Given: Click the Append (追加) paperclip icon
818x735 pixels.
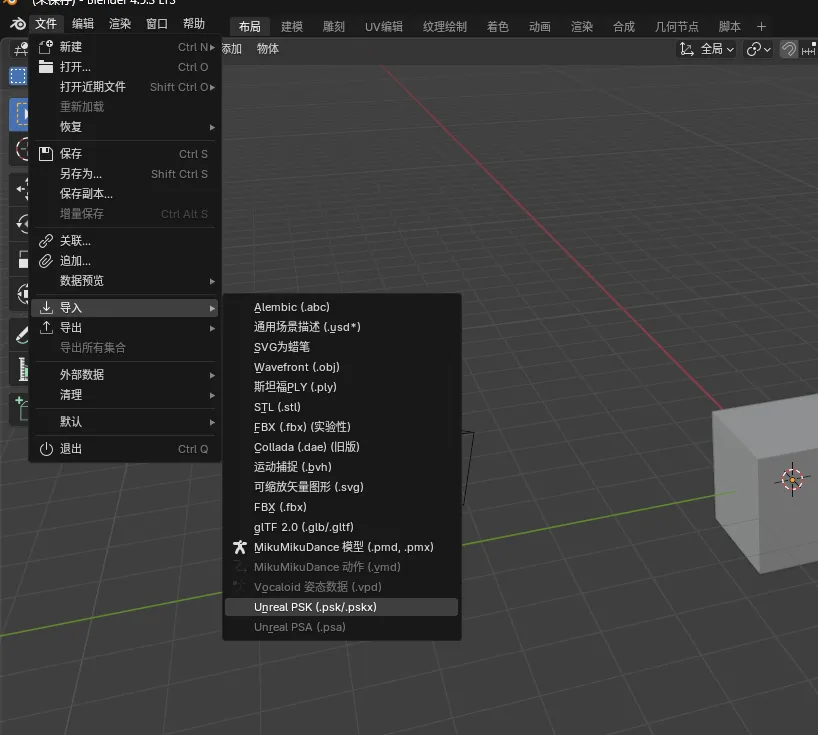Looking at the screenshot, I should (45, 261).
